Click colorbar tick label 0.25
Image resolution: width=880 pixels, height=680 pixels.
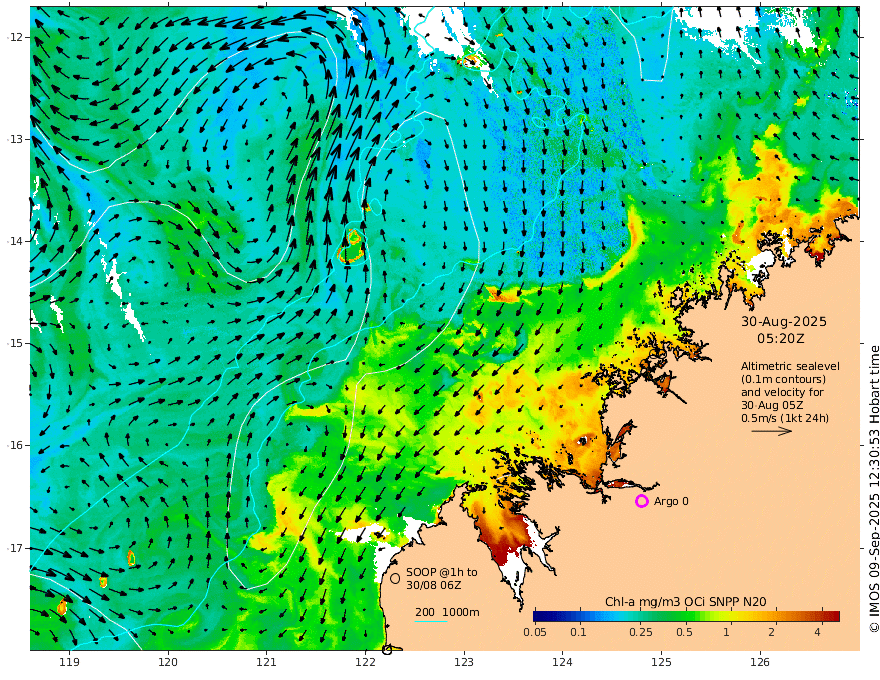pyautogui.click(x=641, y=632)
